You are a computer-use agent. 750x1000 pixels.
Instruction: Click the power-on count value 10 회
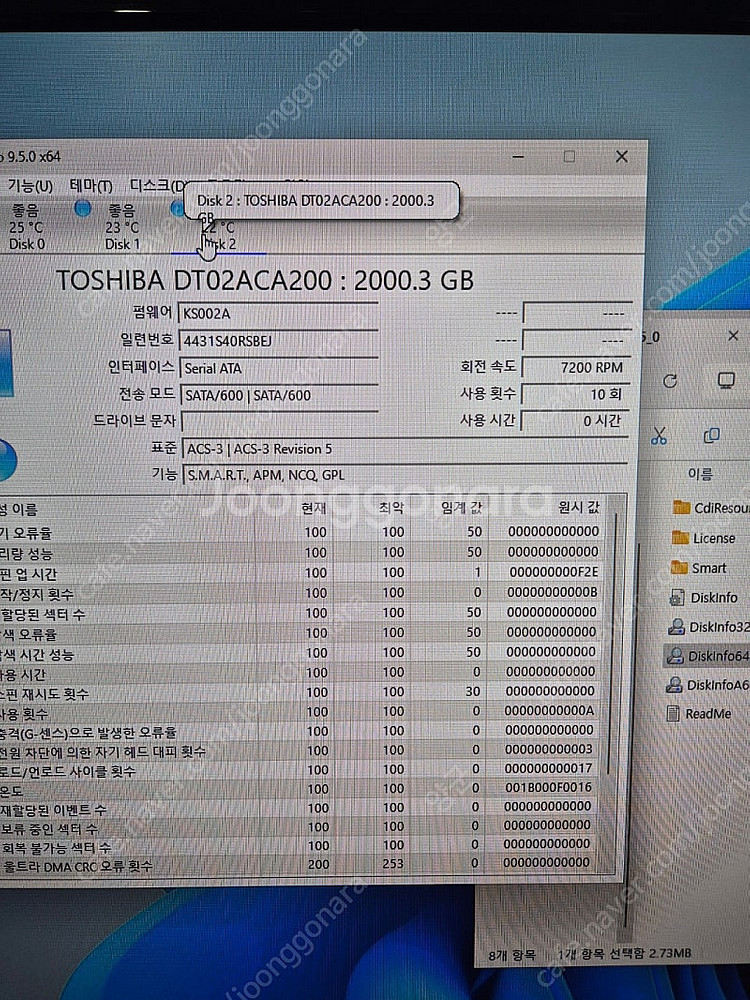pos(576,394)
